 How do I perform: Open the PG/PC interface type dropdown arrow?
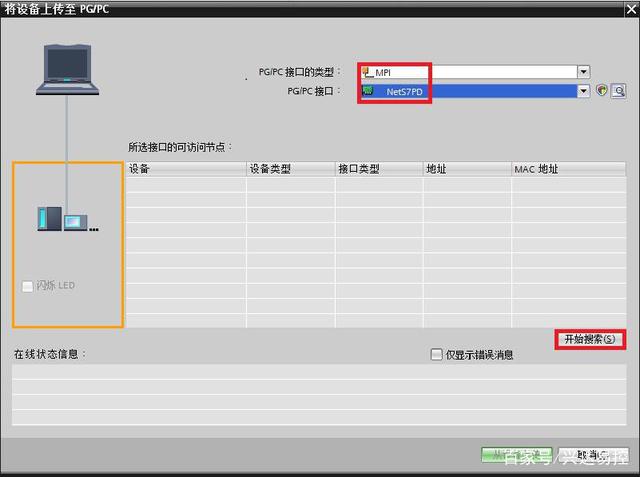tap(584, 72)
